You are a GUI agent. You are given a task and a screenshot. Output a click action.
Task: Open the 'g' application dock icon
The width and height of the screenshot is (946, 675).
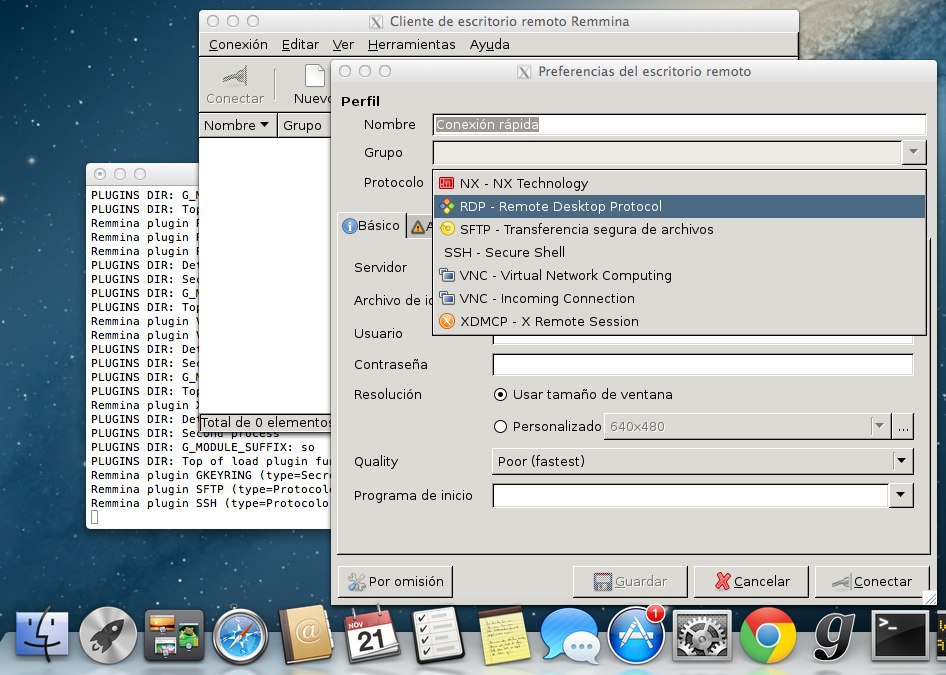tap(833, 636)
